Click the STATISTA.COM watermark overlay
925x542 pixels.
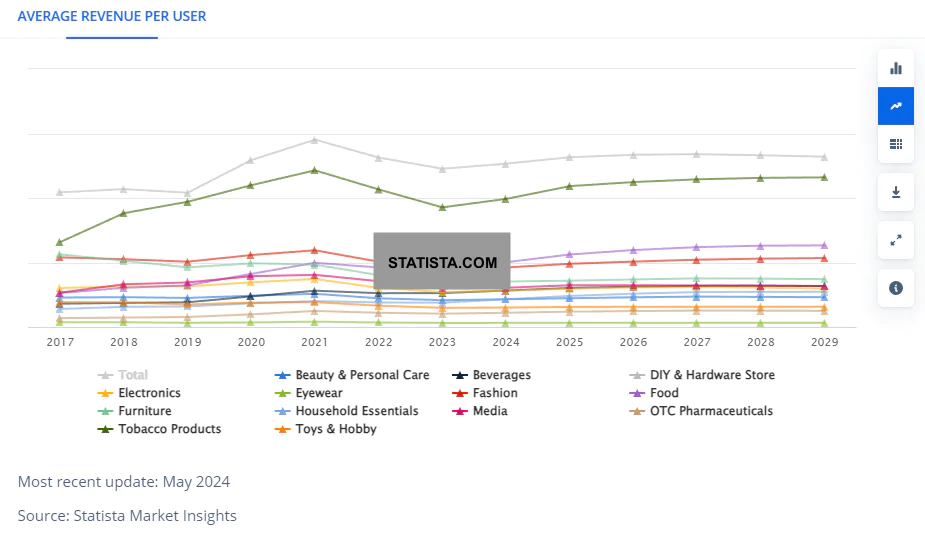(442, 262)
